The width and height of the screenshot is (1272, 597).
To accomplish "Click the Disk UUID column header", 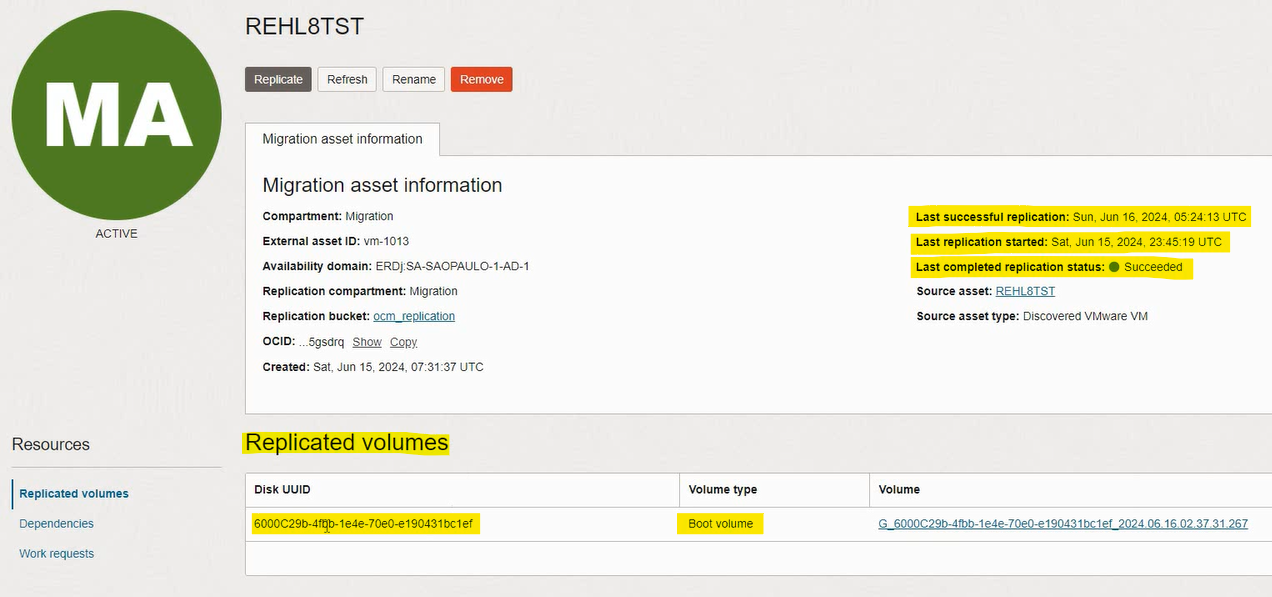I will coord(281,490).
